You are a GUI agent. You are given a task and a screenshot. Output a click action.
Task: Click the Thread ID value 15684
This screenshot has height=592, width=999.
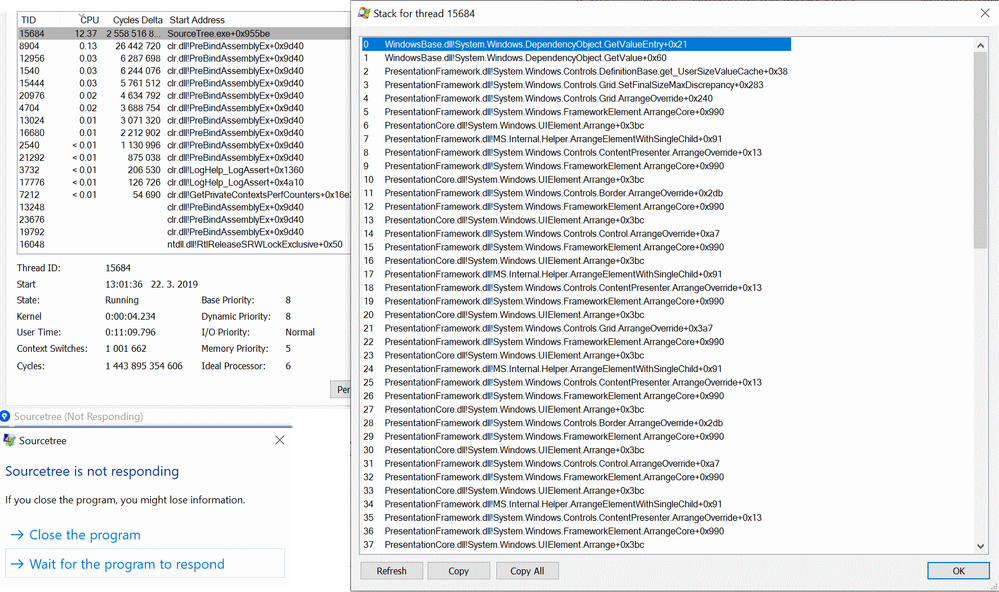(118, 268)
